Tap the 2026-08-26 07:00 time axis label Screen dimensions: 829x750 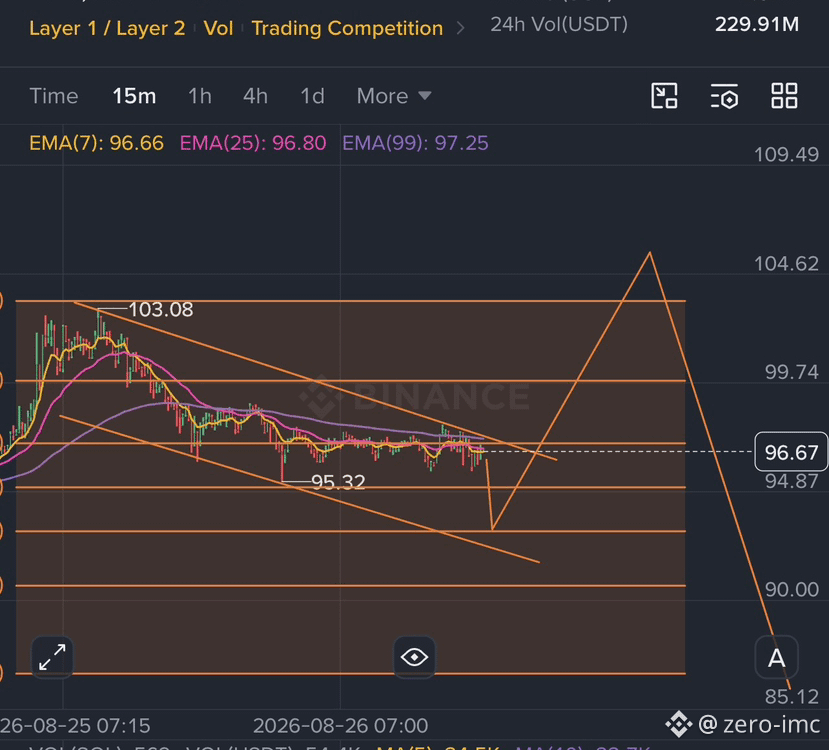[x=340, y=726]
